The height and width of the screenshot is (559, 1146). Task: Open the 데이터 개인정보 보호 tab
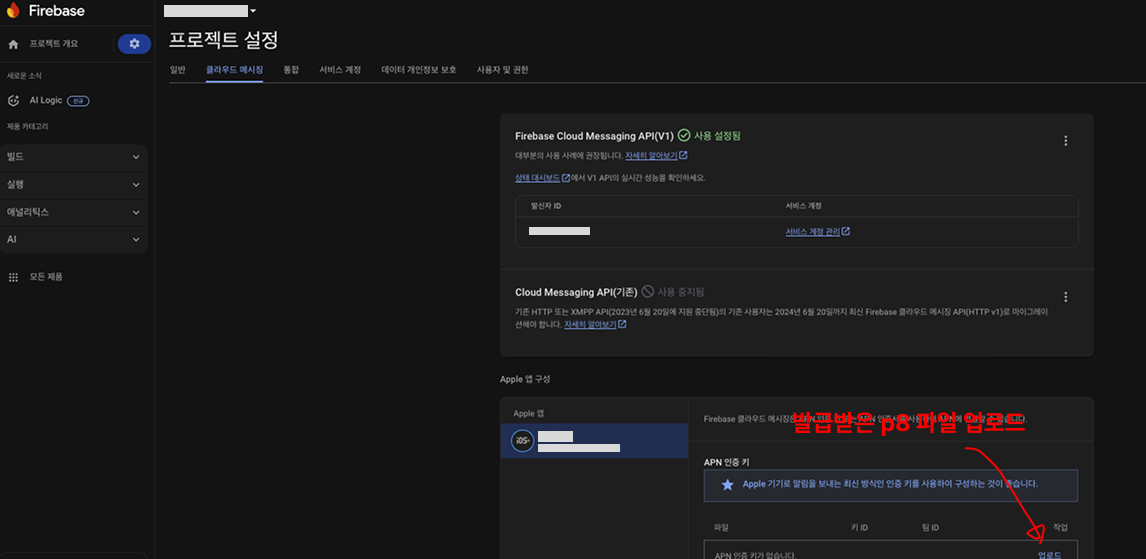419,70
